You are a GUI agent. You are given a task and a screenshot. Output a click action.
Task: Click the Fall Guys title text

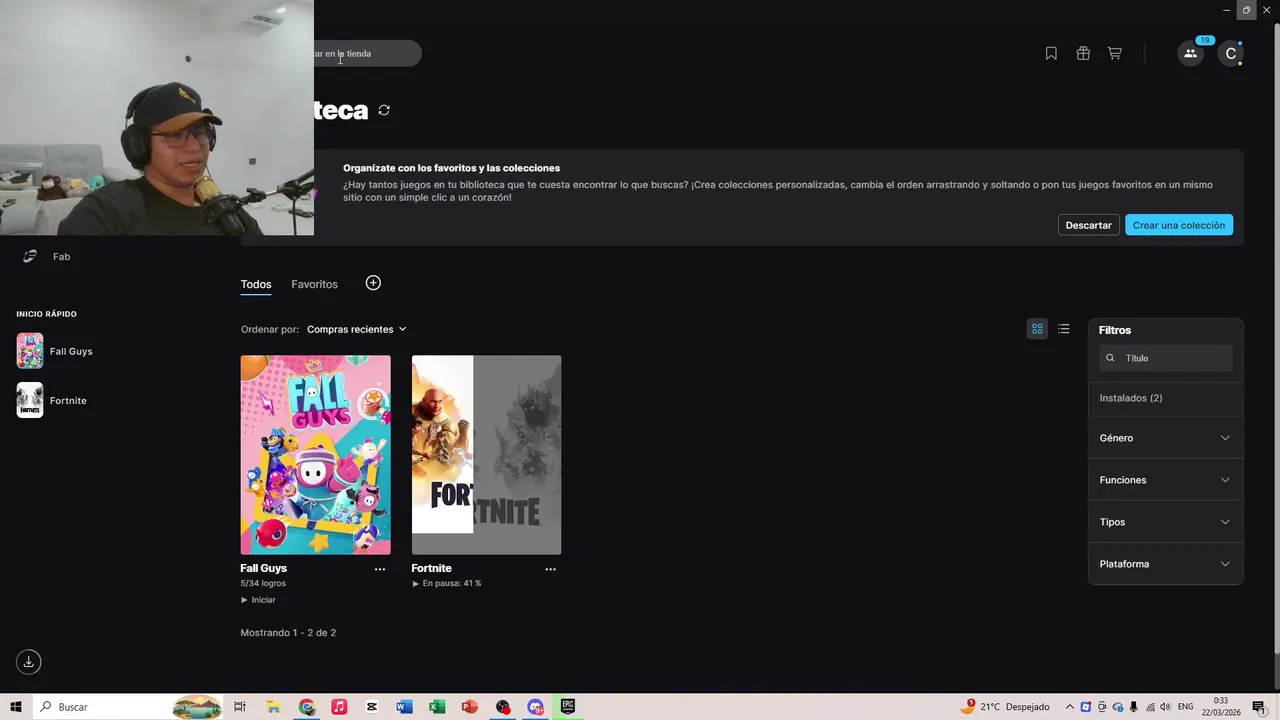[x=263, y=568]
